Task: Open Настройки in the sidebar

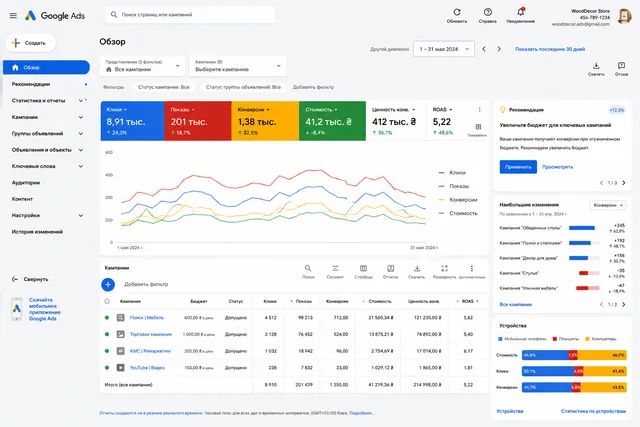Action: (x=26, y=215)
